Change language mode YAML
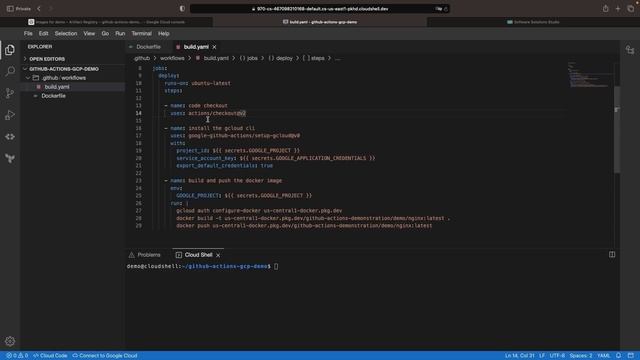640x360 pixels. pos(603,356)
